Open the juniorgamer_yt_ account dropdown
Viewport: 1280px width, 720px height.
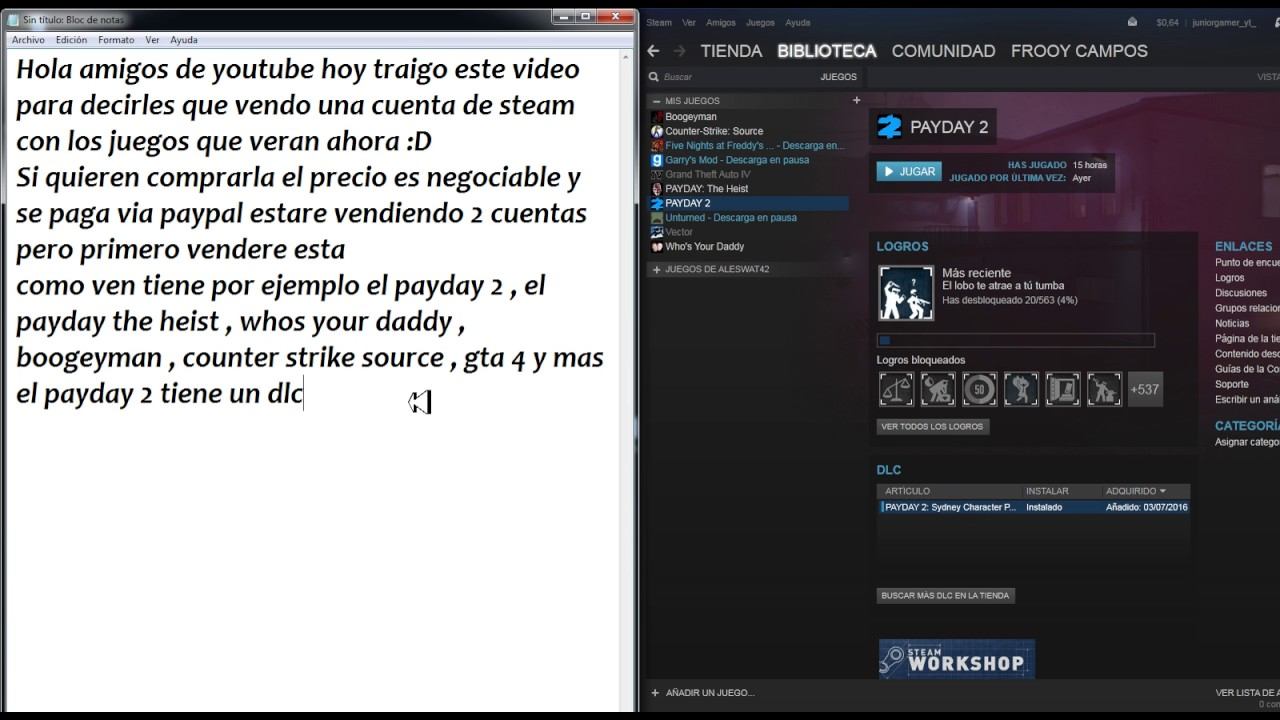point(1223,22)
